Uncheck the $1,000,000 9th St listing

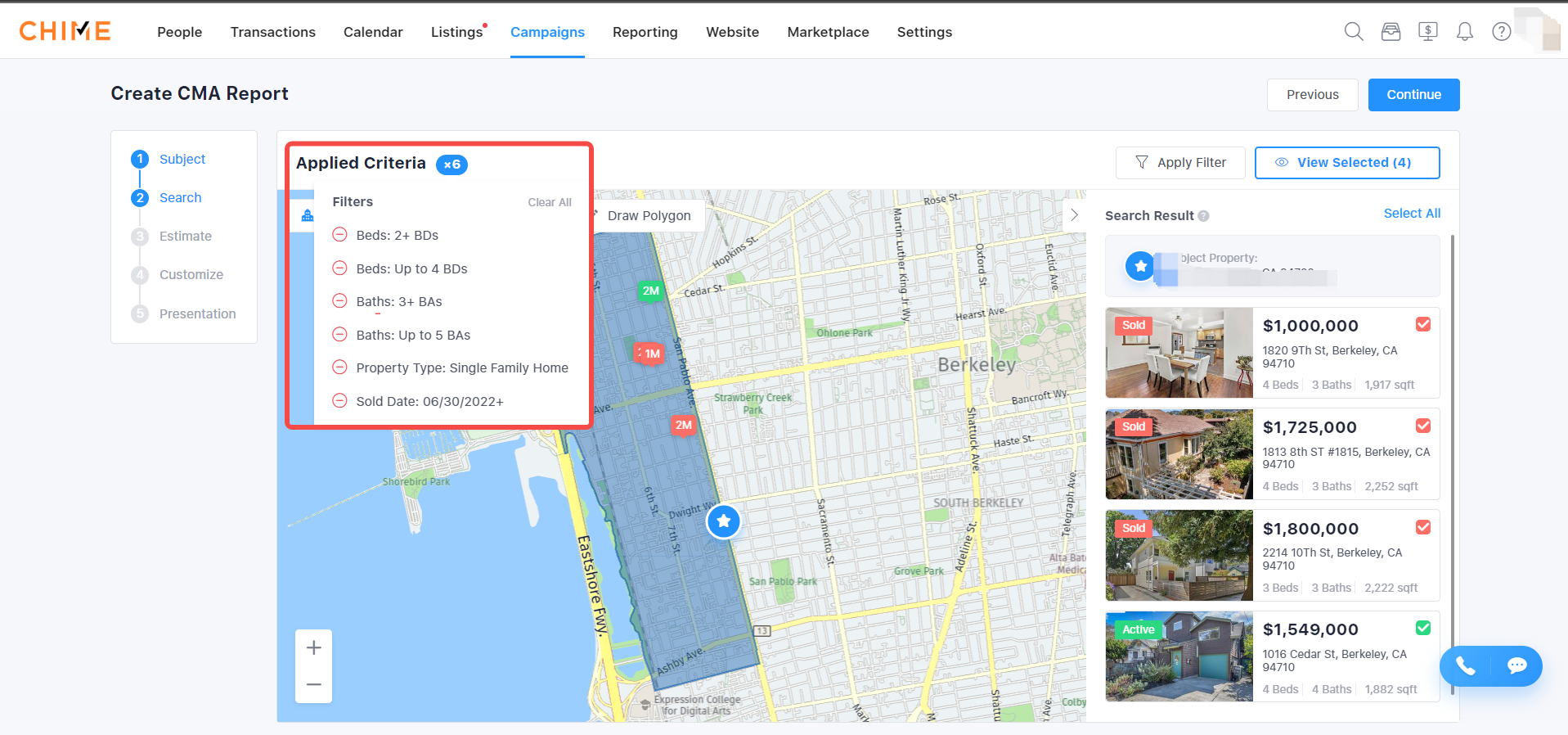(1423, 324)
